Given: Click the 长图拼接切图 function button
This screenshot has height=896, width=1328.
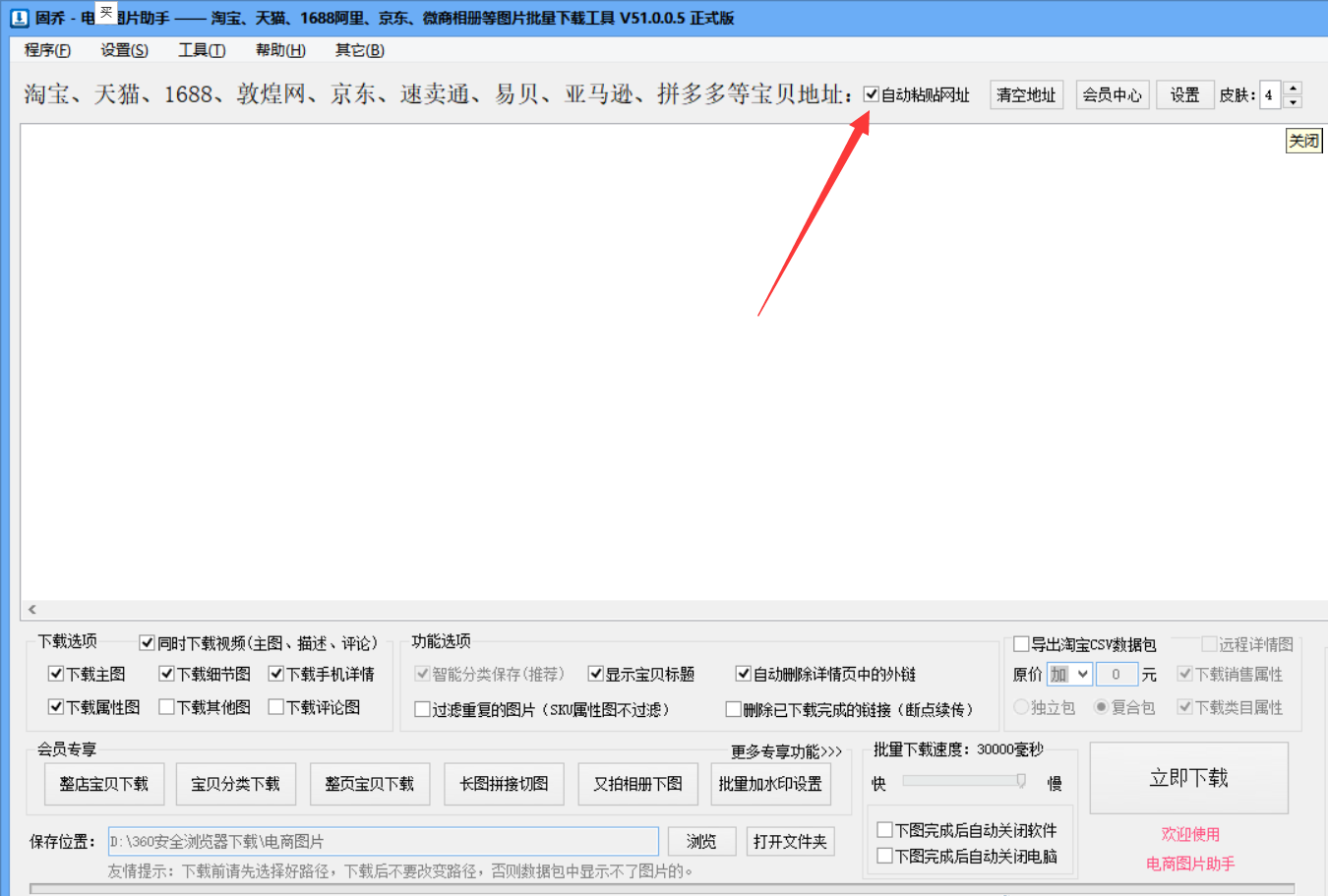Looking at the screenshot, I should pos(504,784).
